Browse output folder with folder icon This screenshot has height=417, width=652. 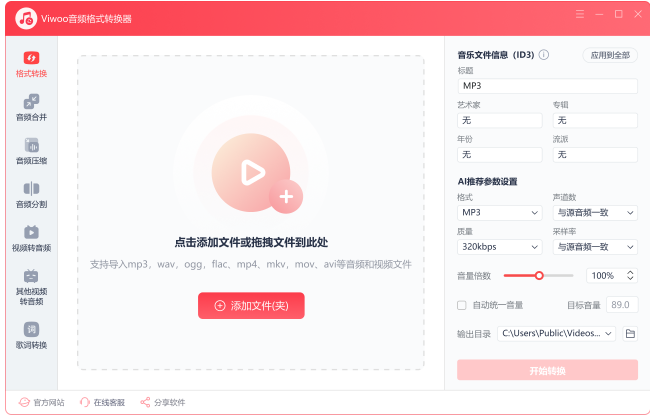coord(630,333)
